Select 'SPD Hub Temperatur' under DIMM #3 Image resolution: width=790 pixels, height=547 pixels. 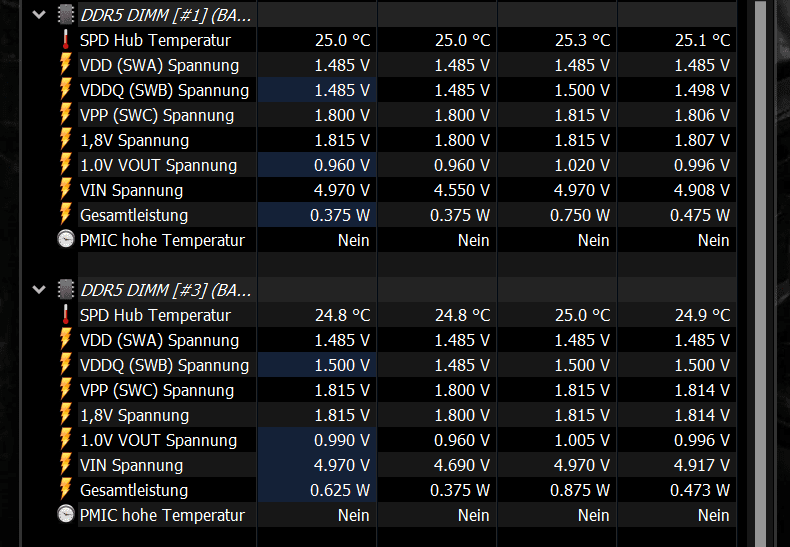155,315
